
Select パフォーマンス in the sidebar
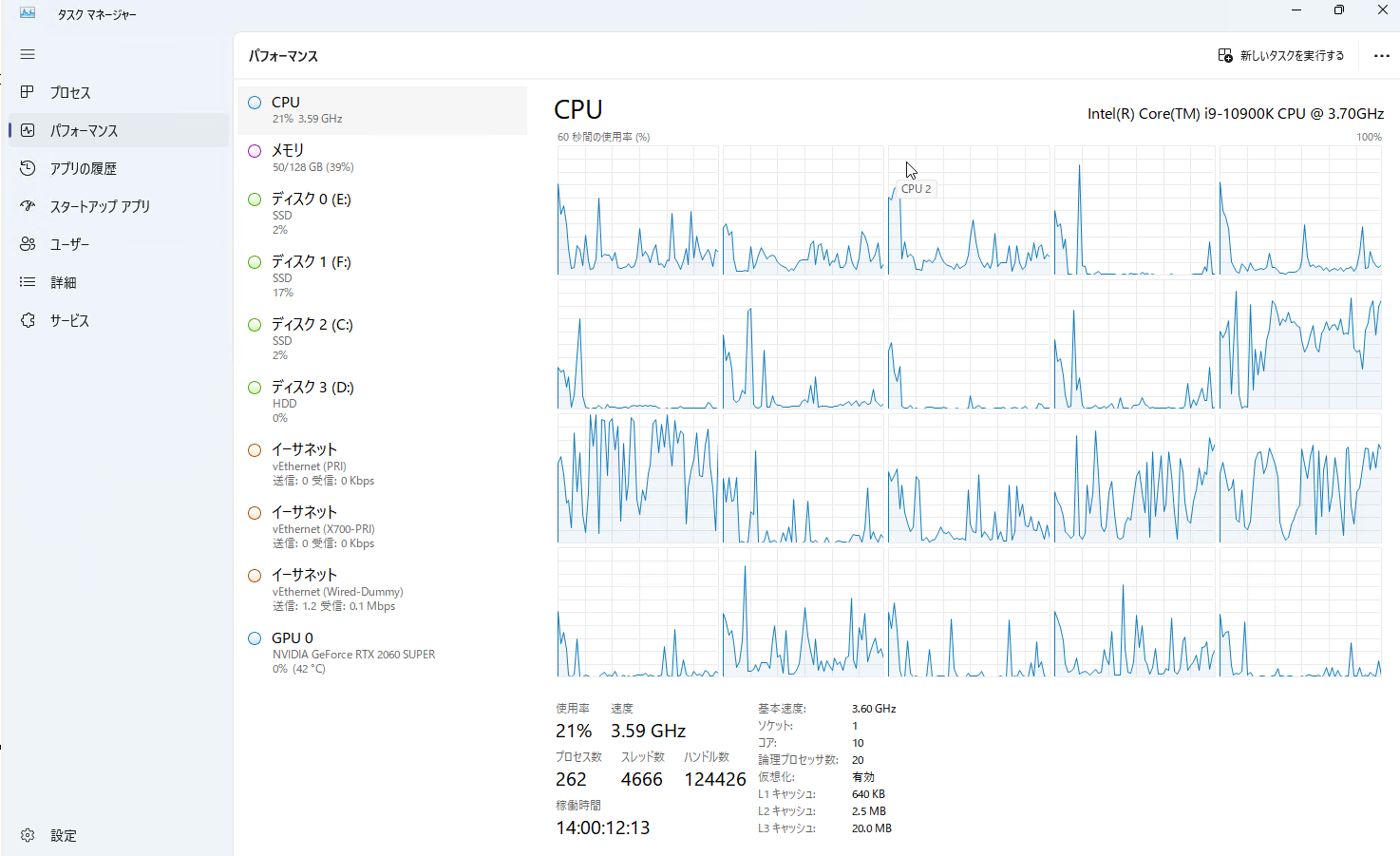[119, 130]
